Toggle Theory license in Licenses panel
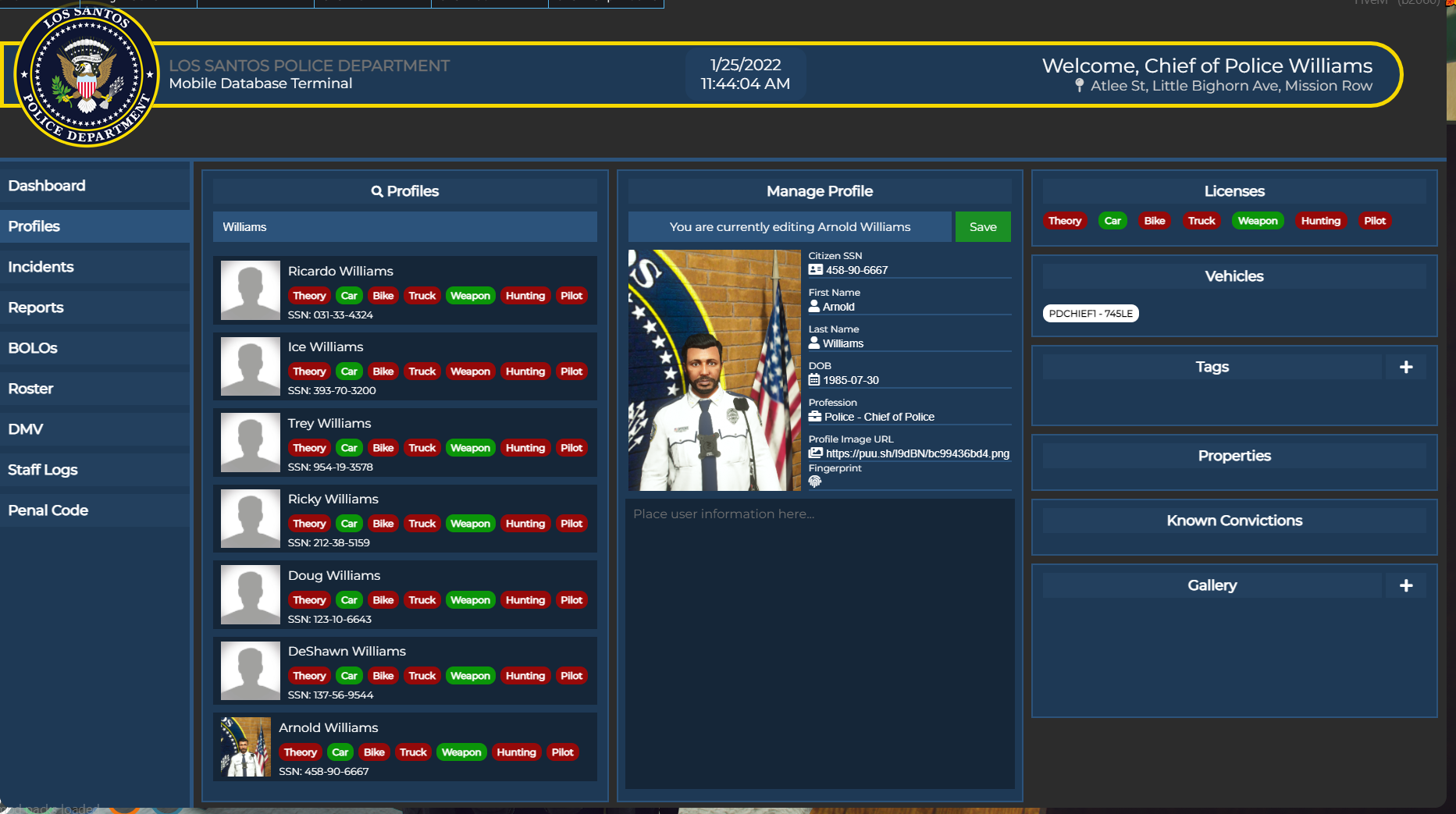 point(1065,221)
